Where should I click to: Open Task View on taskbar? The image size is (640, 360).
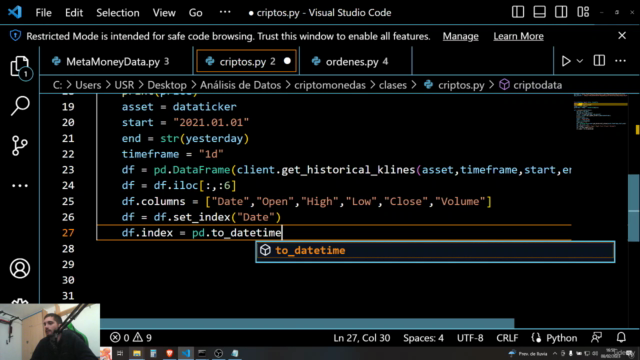coord(120,353)
